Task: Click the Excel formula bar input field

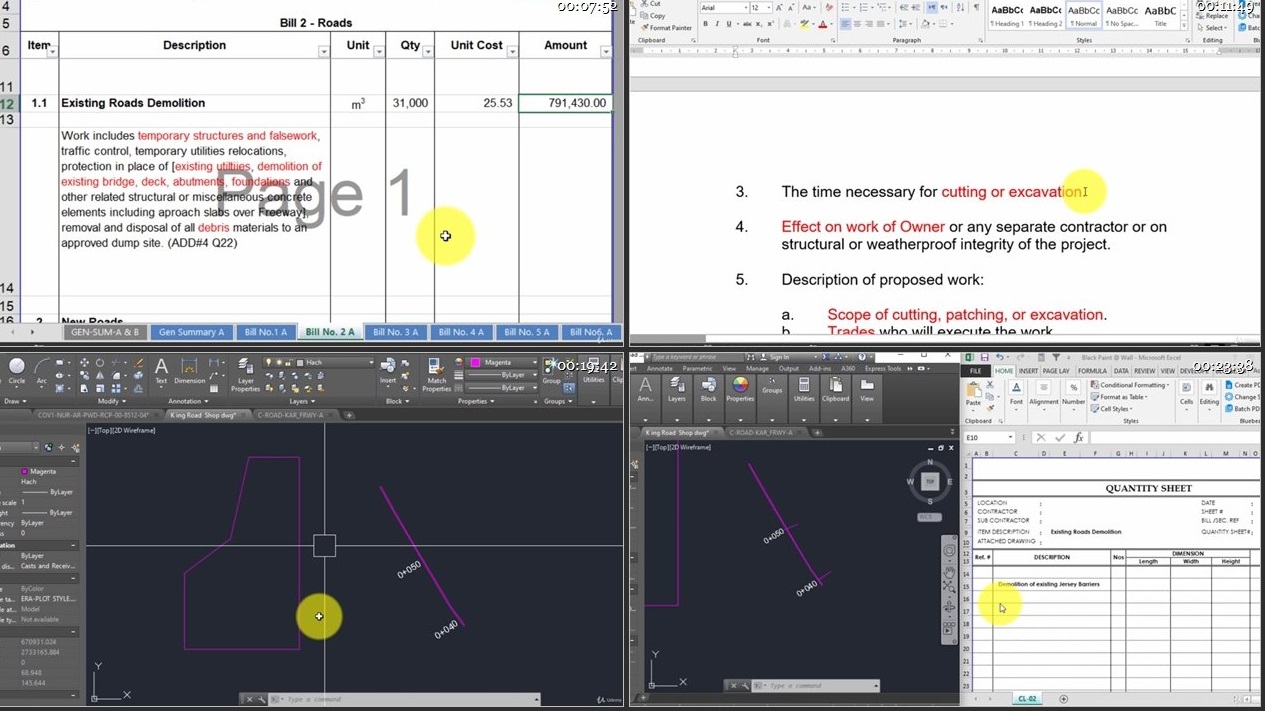Action: (x=1175, y=437)
